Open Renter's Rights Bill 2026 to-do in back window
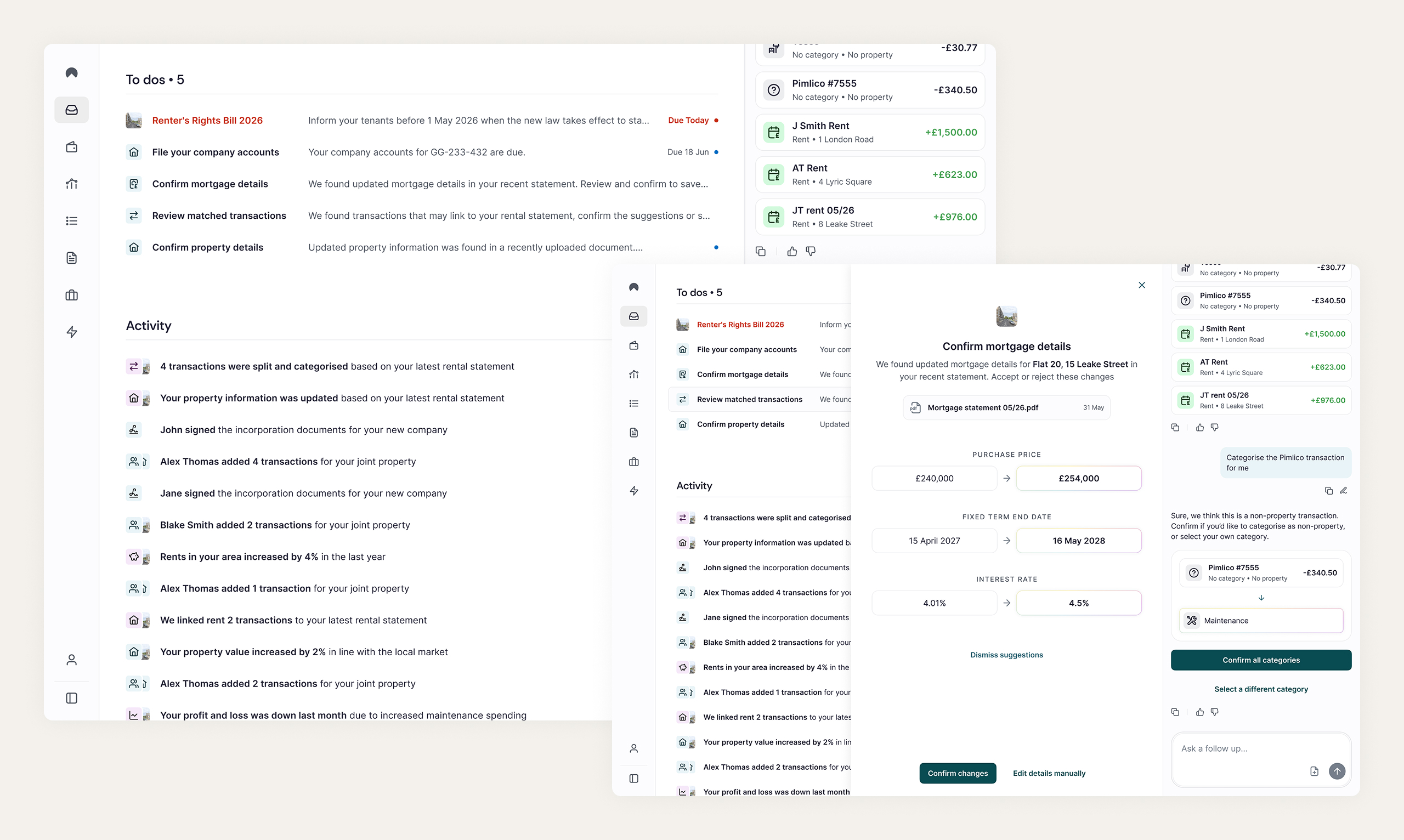Screen dimensions: 1404x840 422,121
